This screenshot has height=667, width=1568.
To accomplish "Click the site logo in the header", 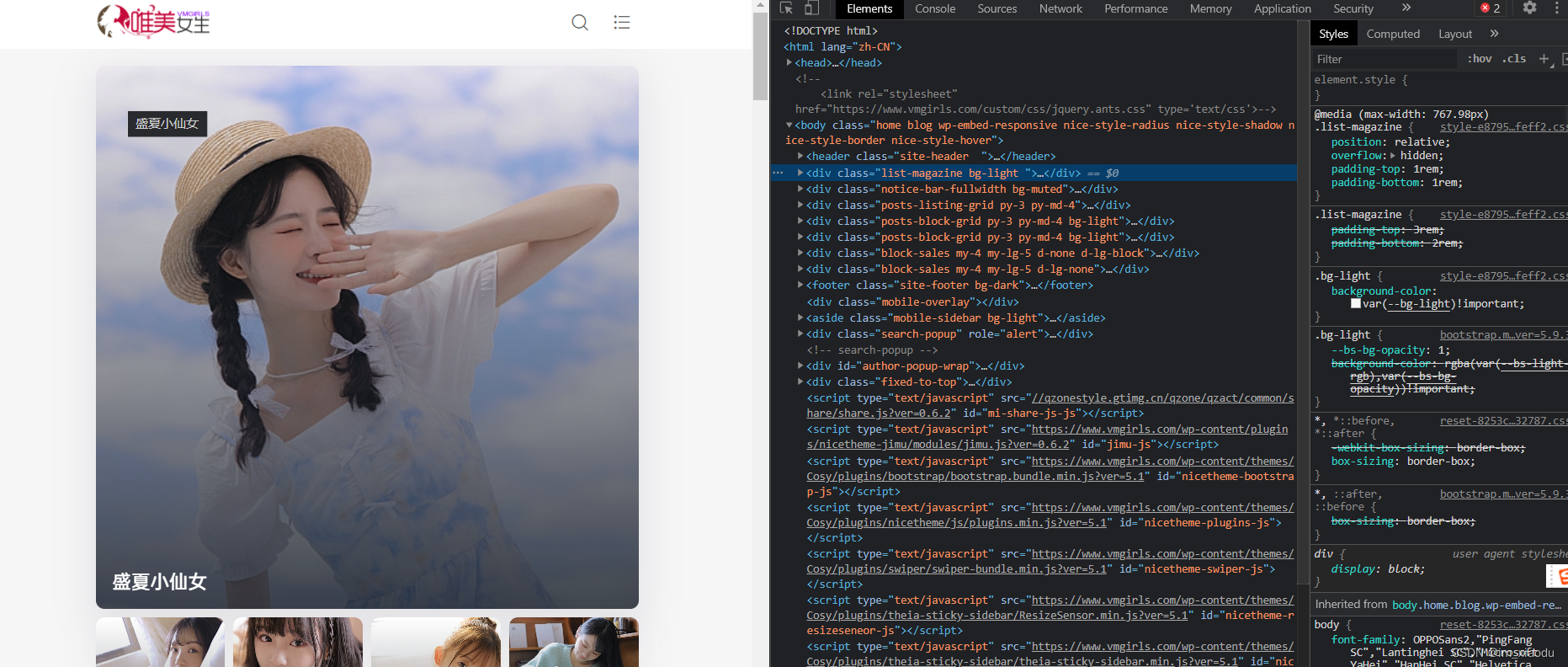I will tap(153, 22).
